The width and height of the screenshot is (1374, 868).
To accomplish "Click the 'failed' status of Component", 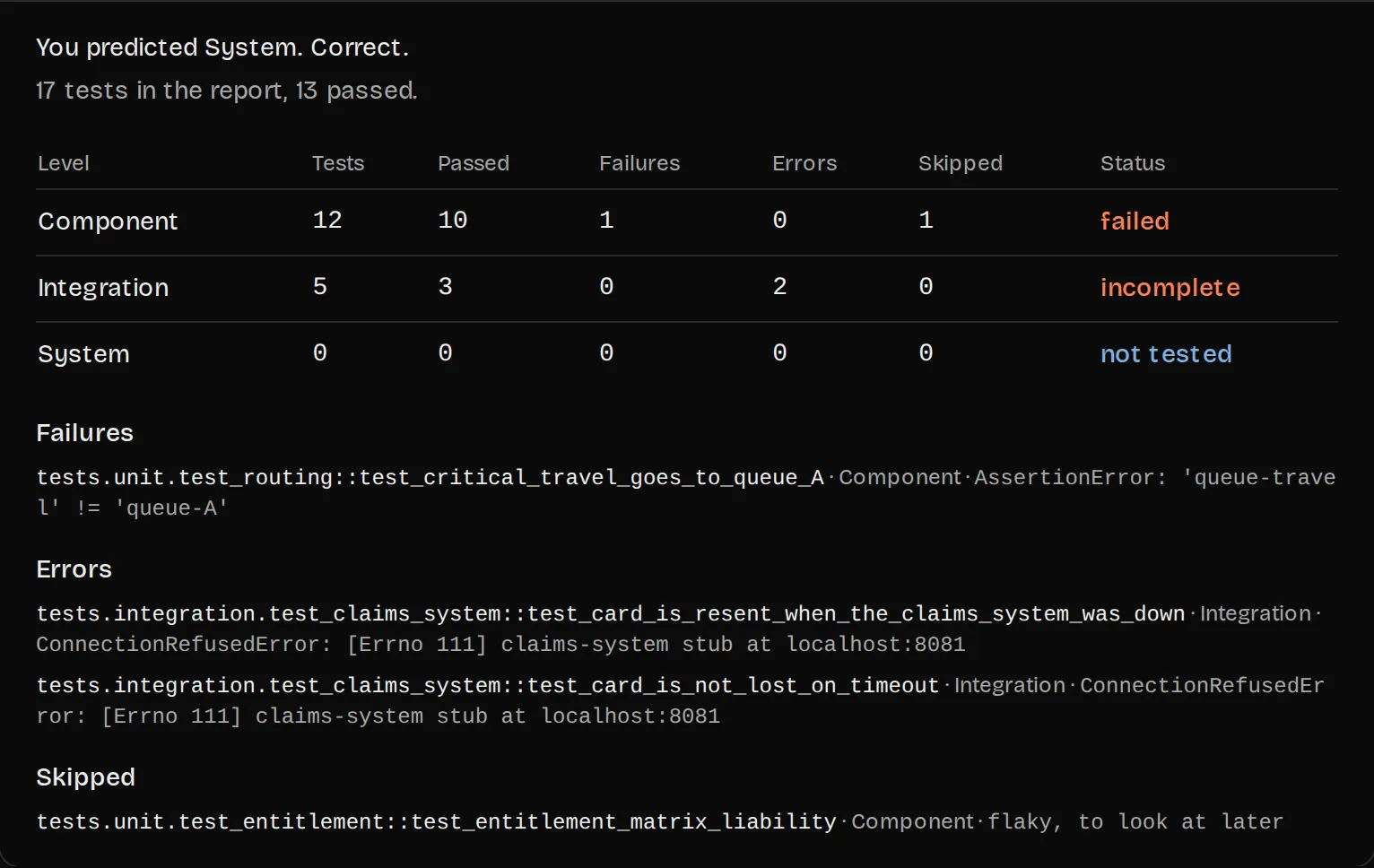I will [x=1135, y=221].
